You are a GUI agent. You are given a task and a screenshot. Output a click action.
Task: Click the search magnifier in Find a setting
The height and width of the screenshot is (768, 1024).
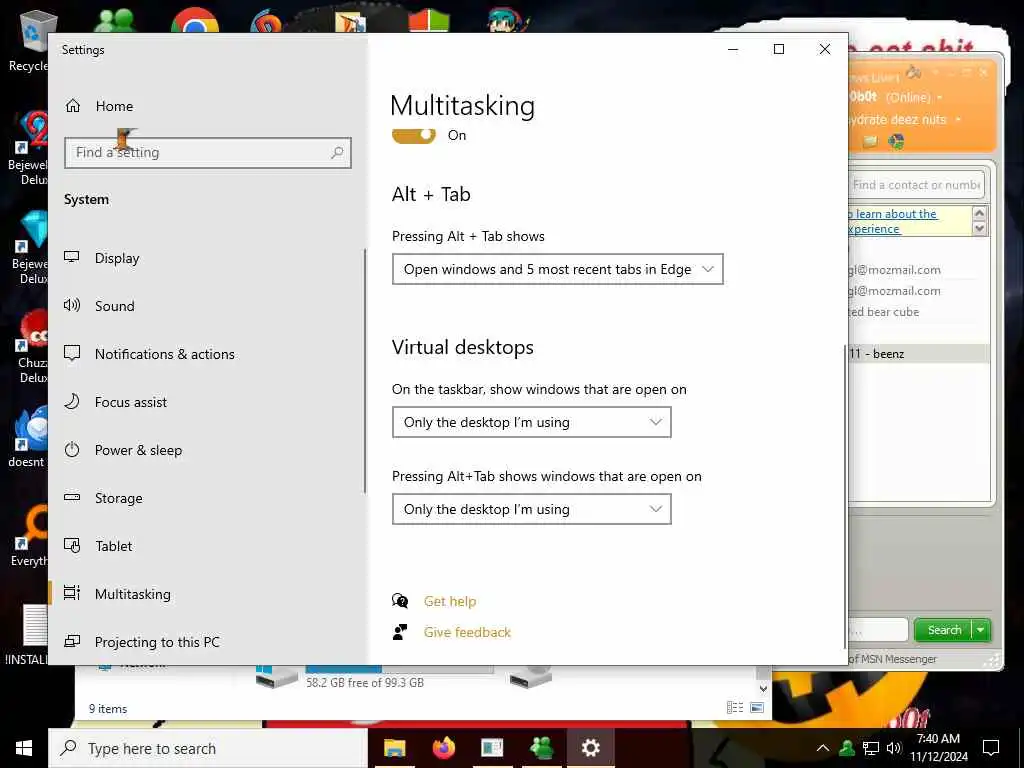pos(337,153)
